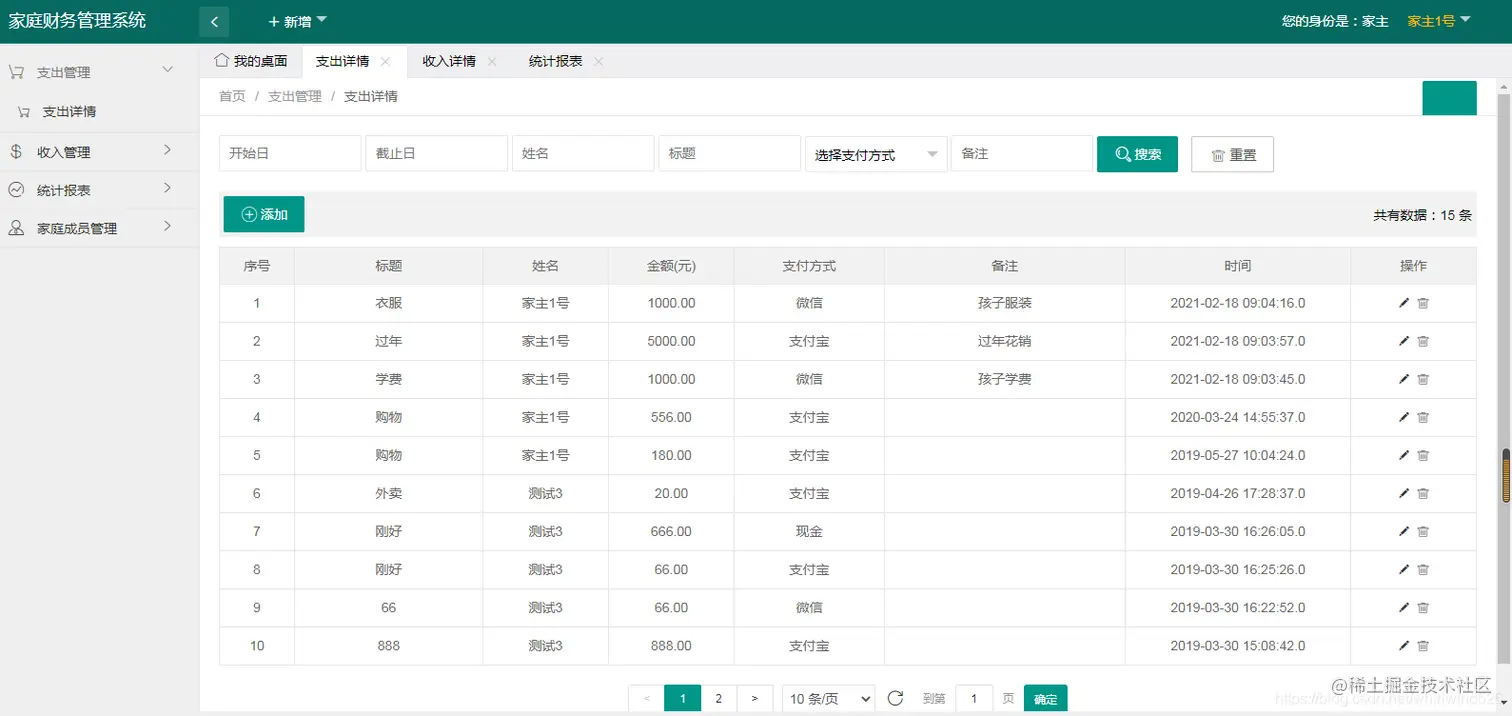1512x716 pixels.
Task: Click the 确定 pagination button
Action: coord(1045,699)
